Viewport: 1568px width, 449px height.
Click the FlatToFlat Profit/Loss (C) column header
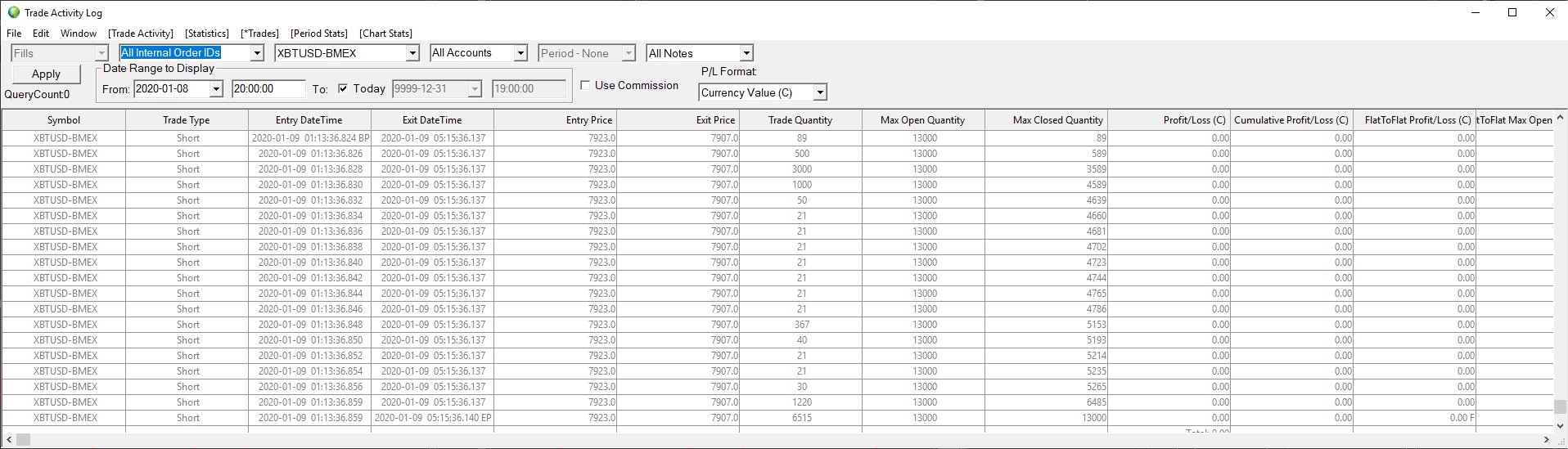(1414, 120)
